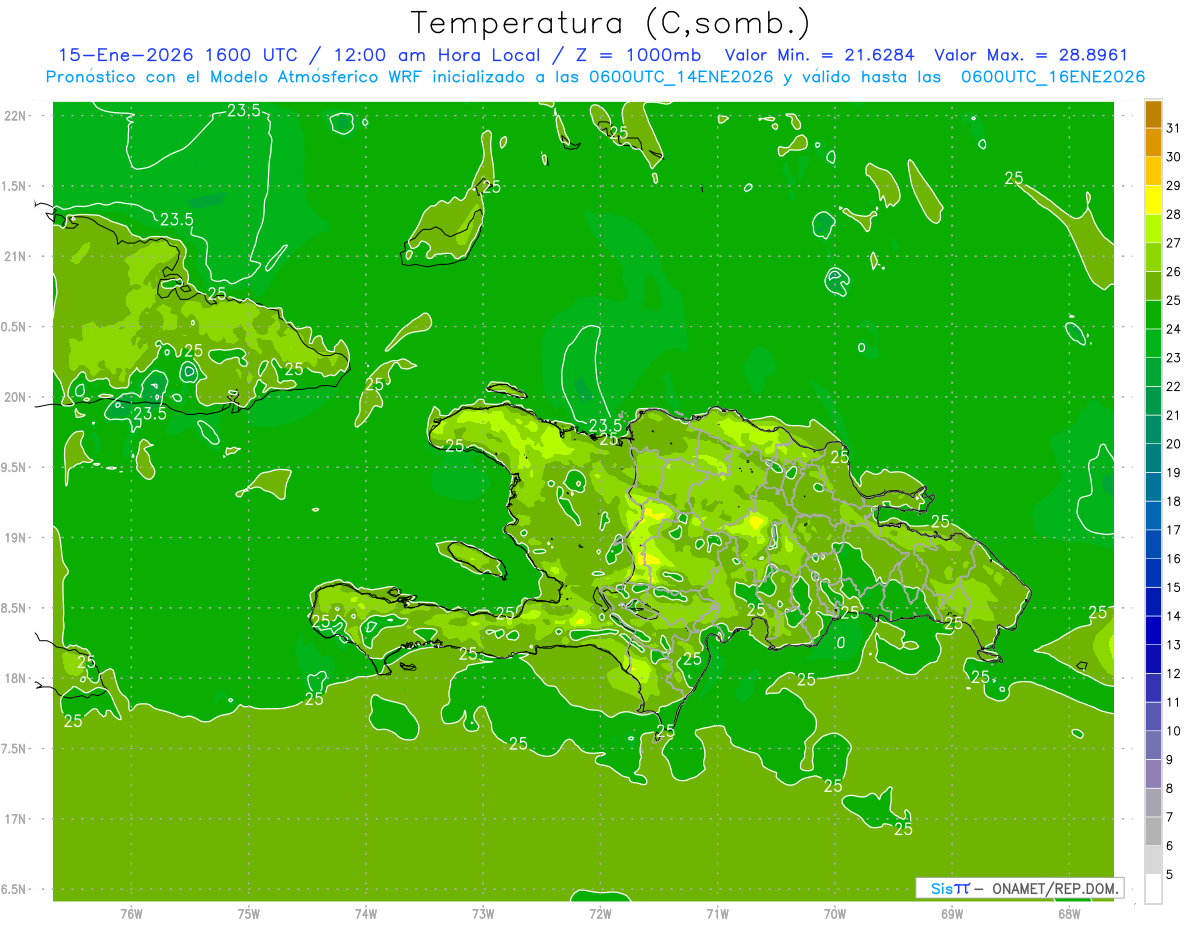Click the "68W" longitude axis label
Screen dimensions: 1200x927
(1069, 914)
